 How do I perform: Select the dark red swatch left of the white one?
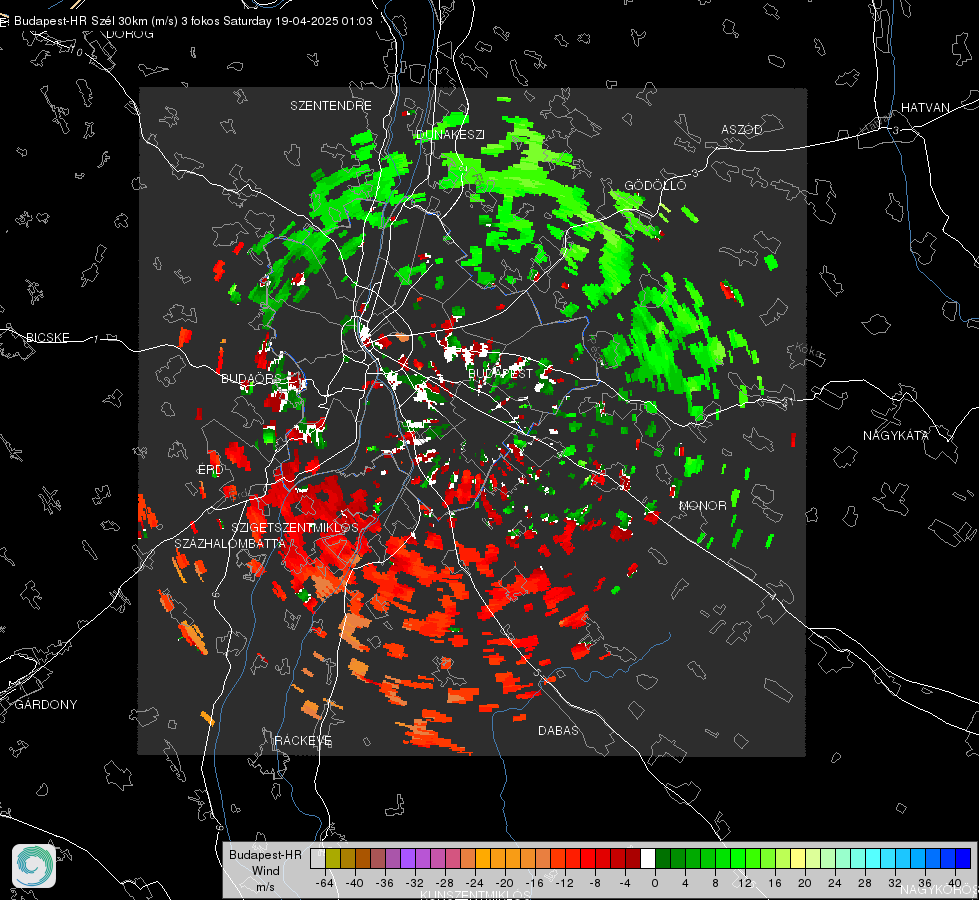[633, 859]
